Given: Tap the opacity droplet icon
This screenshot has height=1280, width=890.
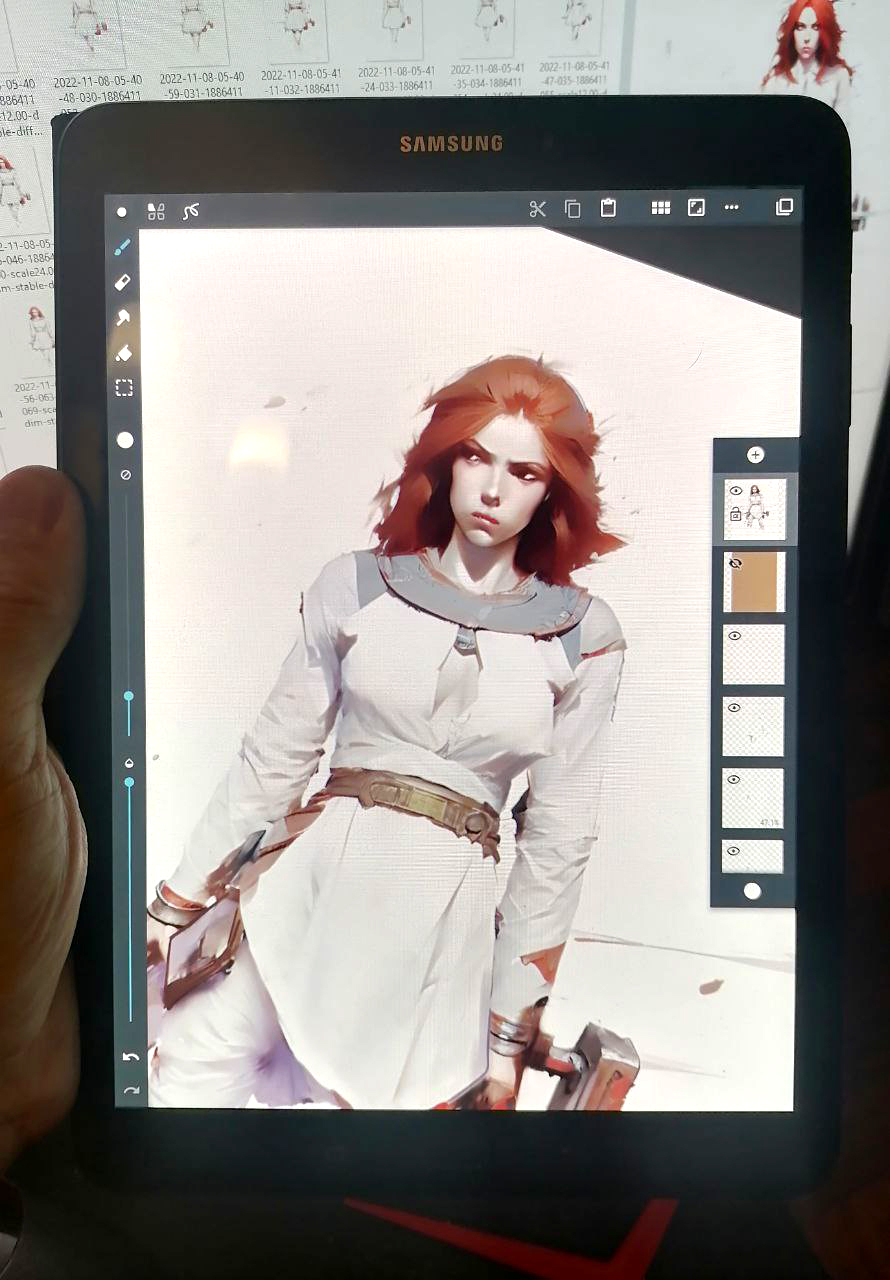Looking at the screenshot, I should (x=128, y=764).
